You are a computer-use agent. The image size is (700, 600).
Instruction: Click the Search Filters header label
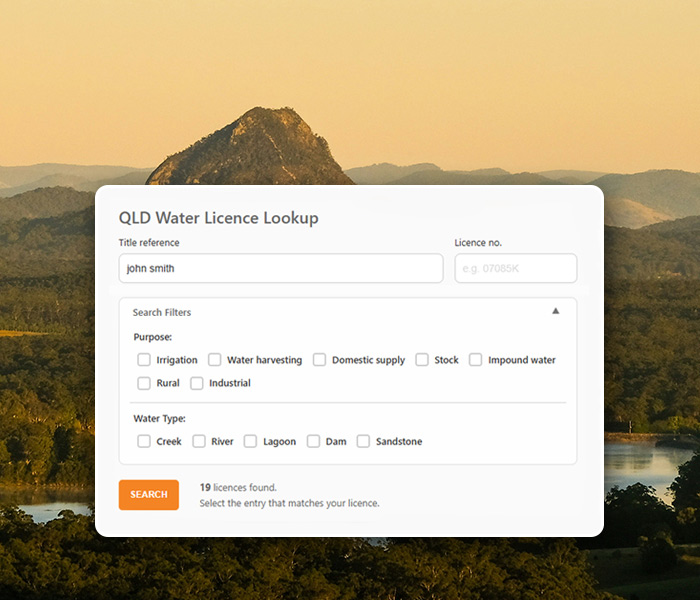click(162, 312)
